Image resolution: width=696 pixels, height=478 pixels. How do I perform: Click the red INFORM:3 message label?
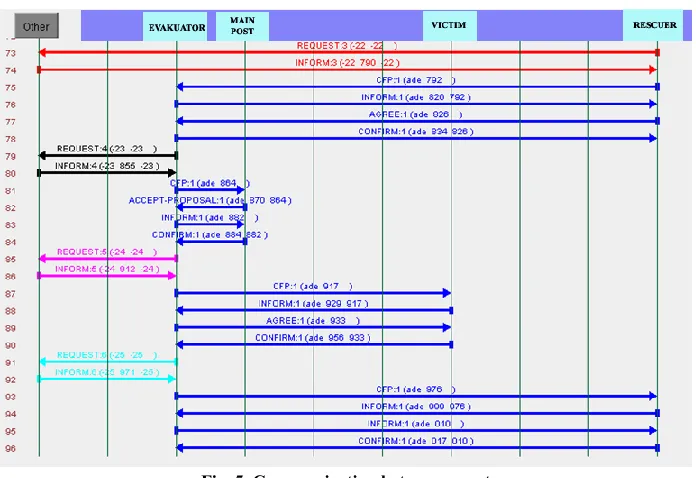click(348, 63)
